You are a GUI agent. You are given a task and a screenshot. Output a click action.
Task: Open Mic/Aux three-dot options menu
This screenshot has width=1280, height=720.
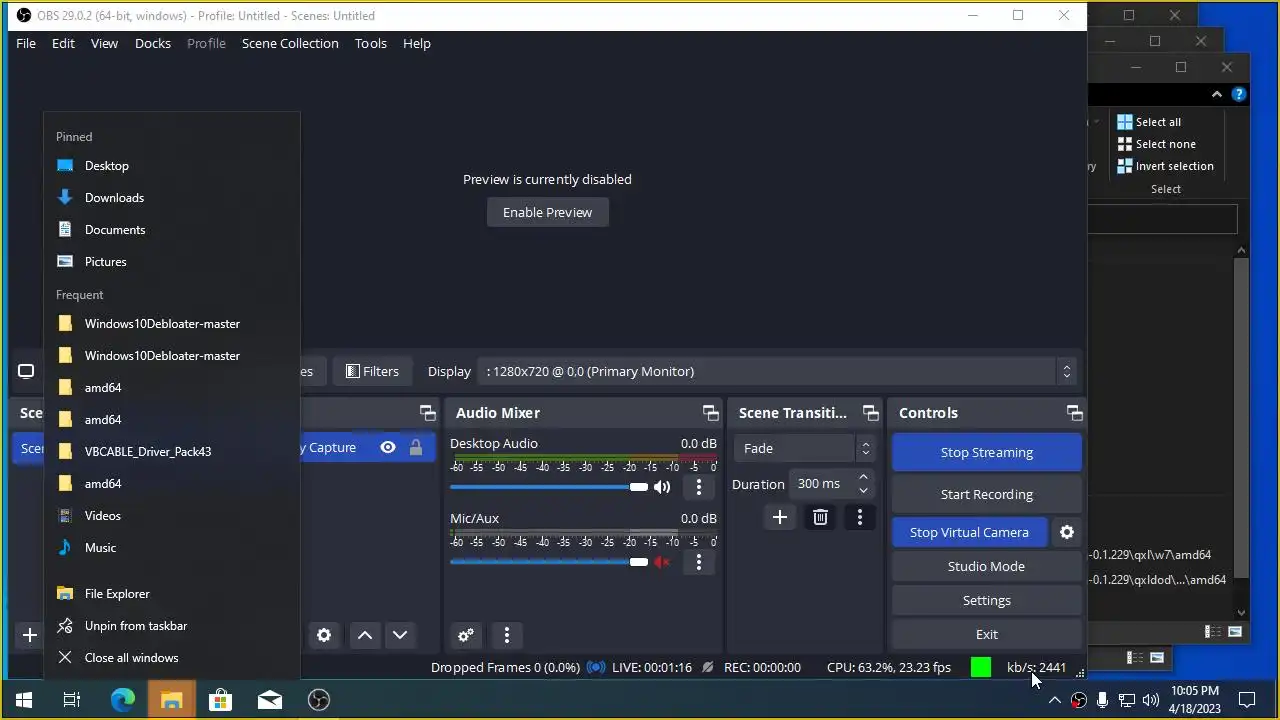699,562
